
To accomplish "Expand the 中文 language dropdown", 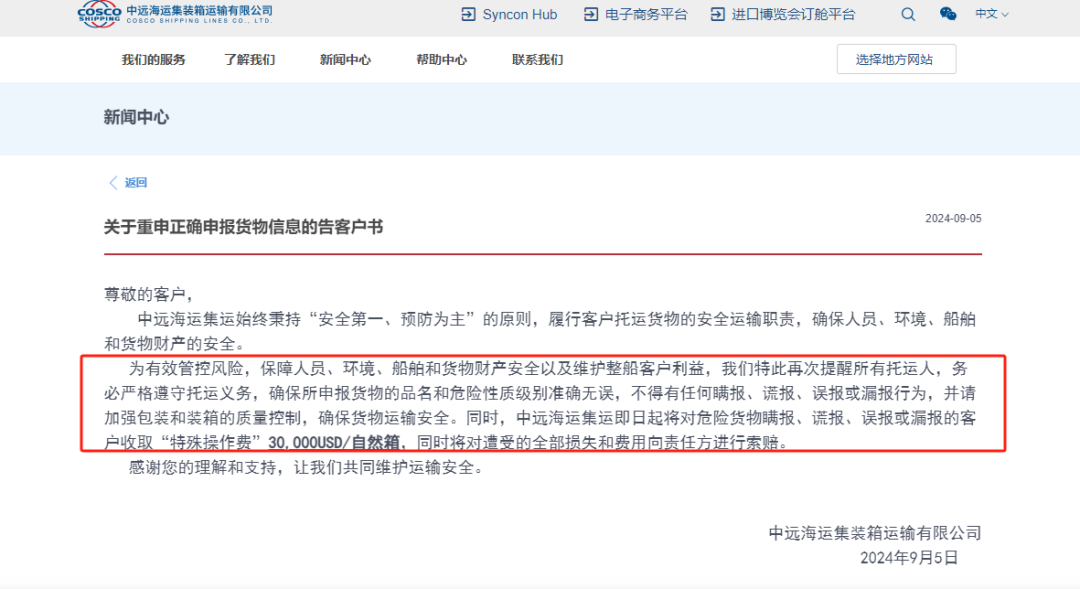I will pos(991,14).
